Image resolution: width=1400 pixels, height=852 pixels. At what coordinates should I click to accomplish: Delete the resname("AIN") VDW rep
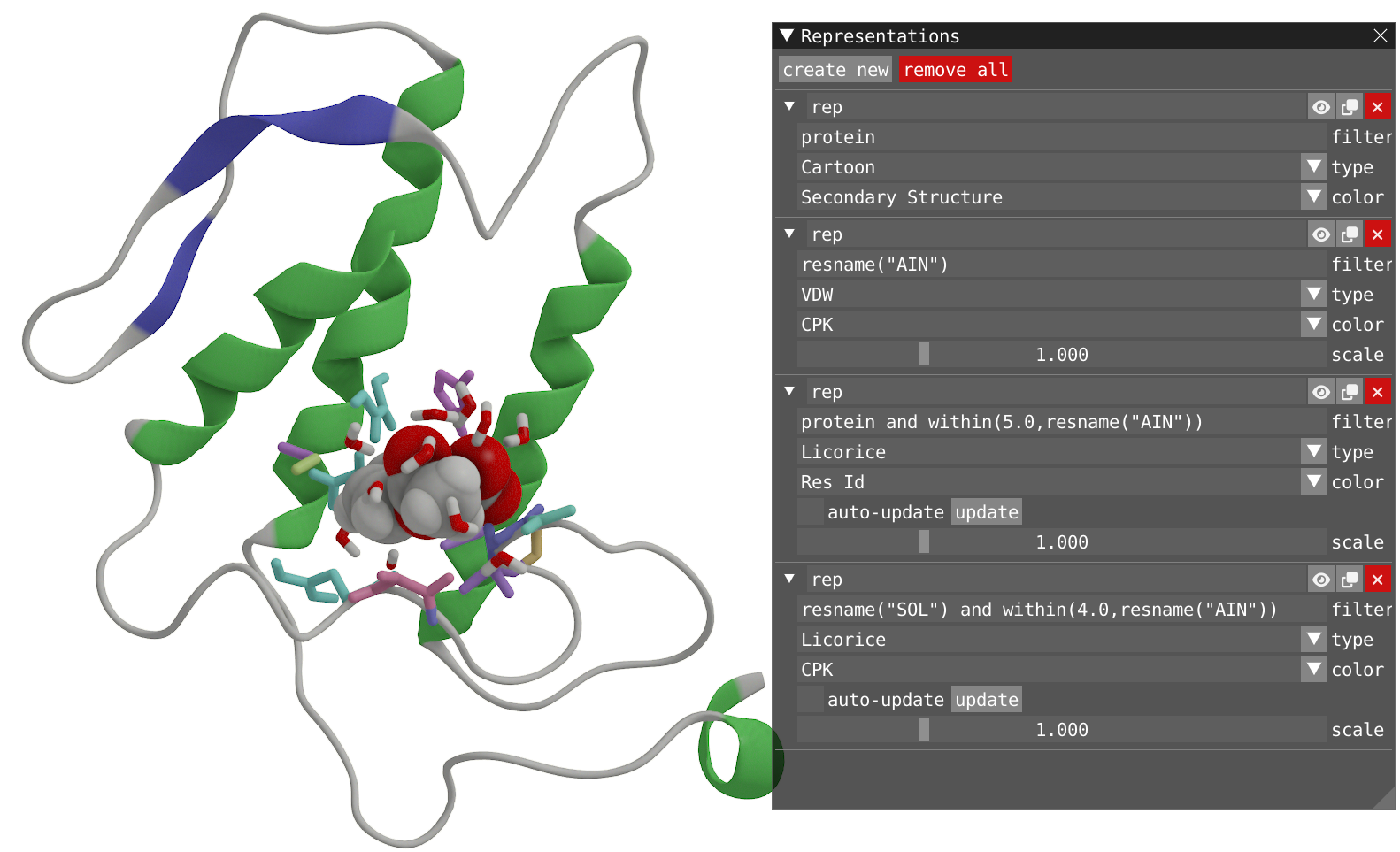(1377, 234)
